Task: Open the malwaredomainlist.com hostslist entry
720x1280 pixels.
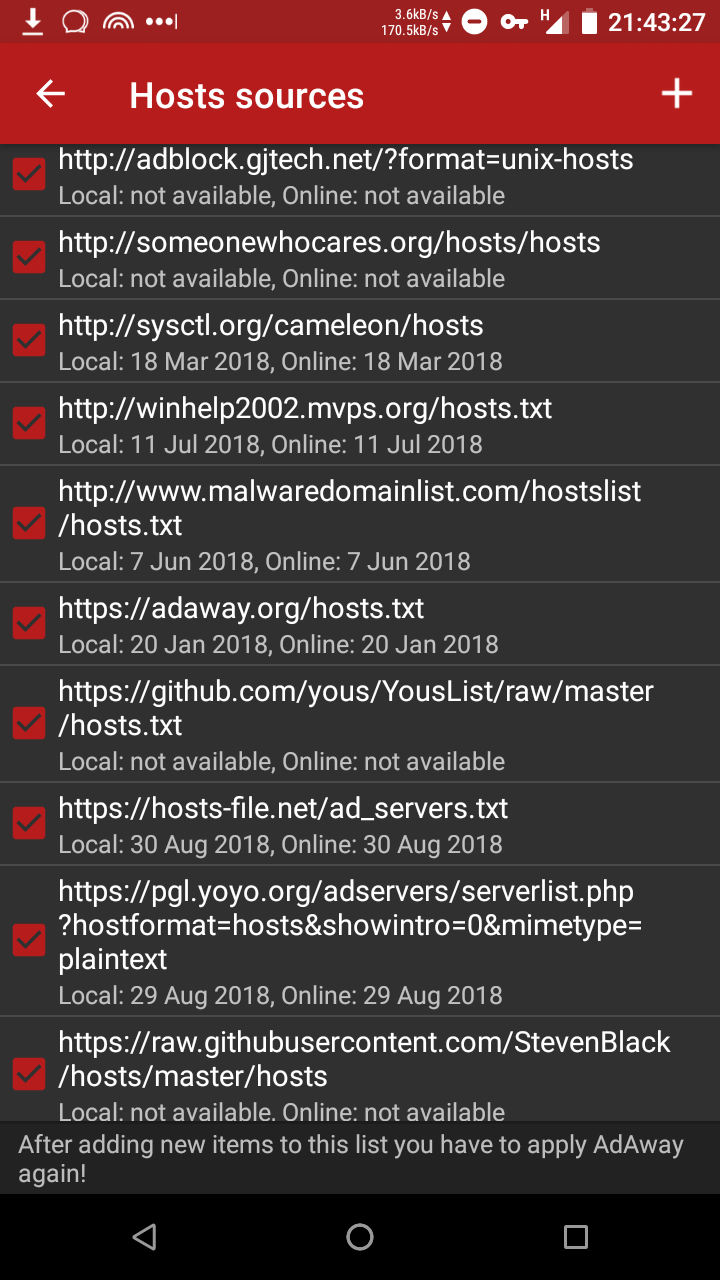Action: [x=360, y=524]
